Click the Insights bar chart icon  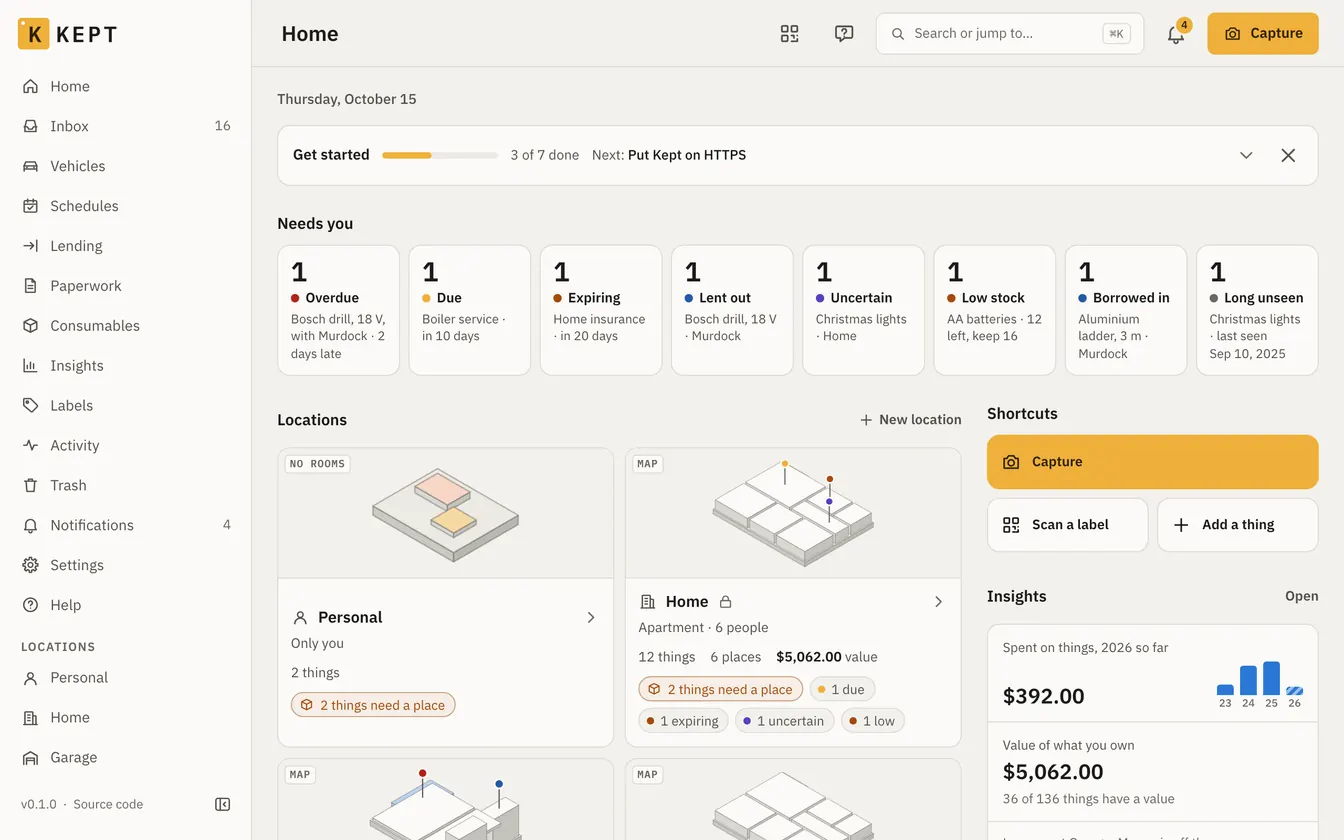[30, 366]
